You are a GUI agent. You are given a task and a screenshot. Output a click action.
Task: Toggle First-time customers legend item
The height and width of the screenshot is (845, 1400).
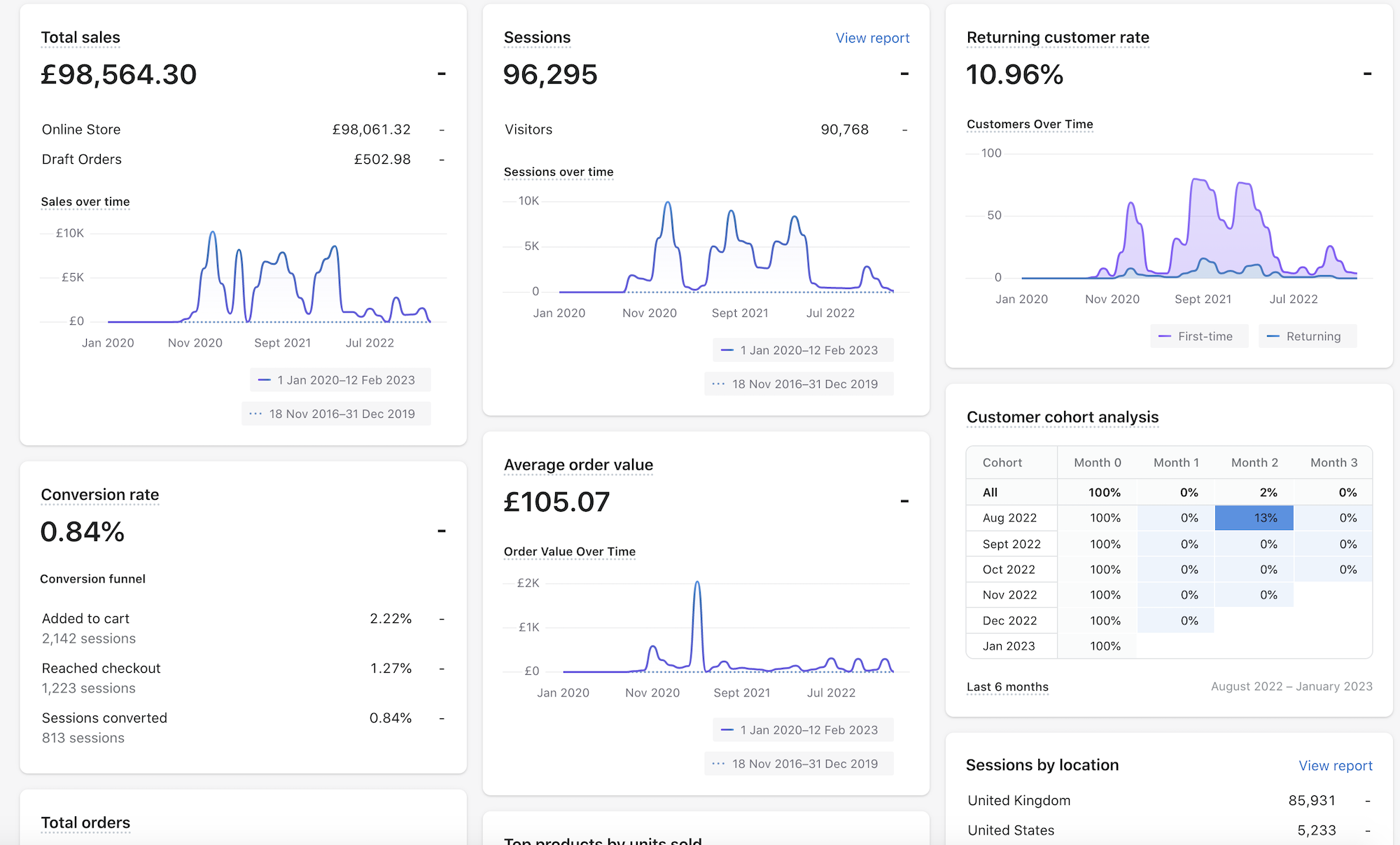coord(1198,336)
